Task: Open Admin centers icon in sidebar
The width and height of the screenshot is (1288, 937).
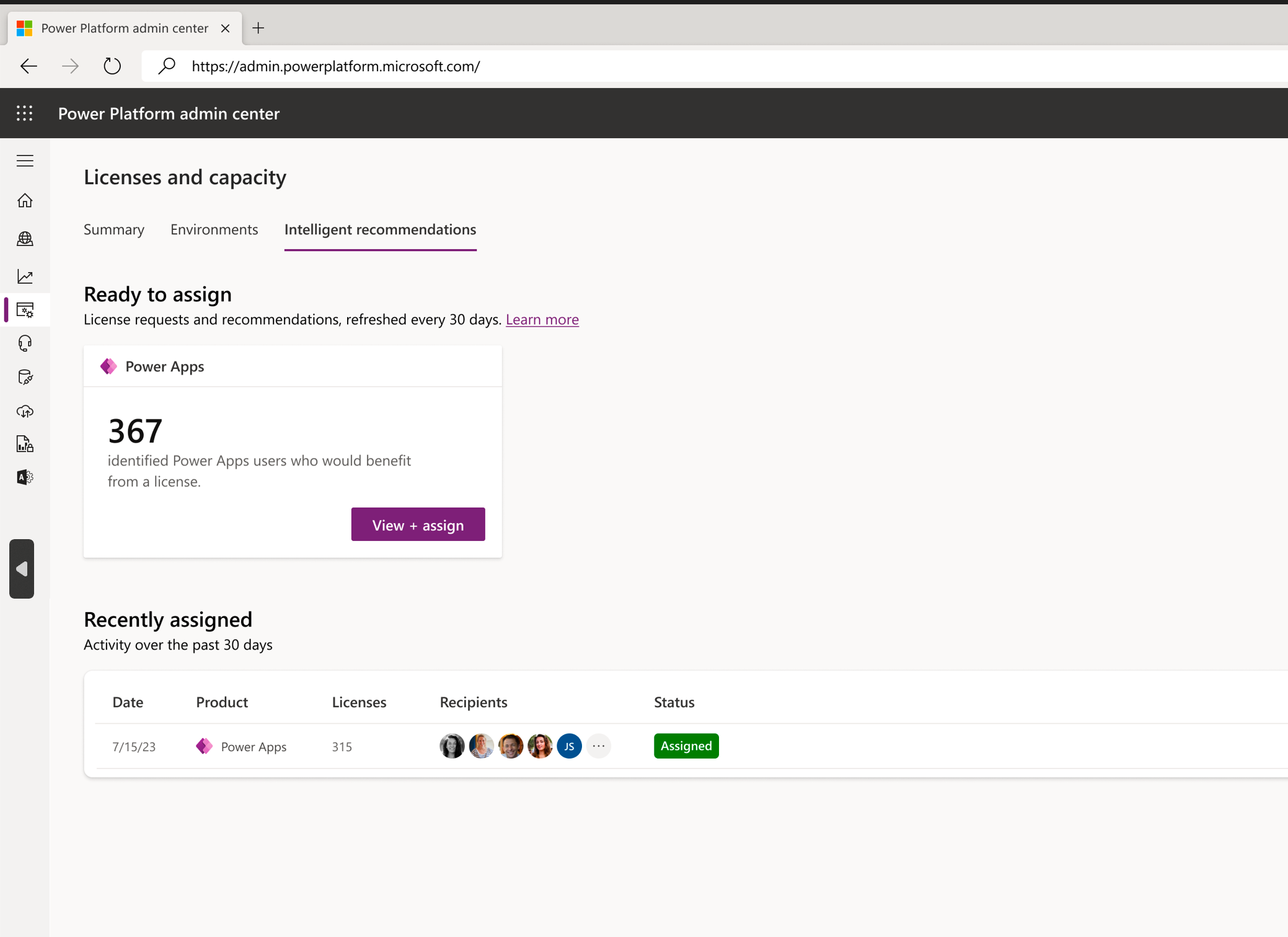Action: click(25, 477)
